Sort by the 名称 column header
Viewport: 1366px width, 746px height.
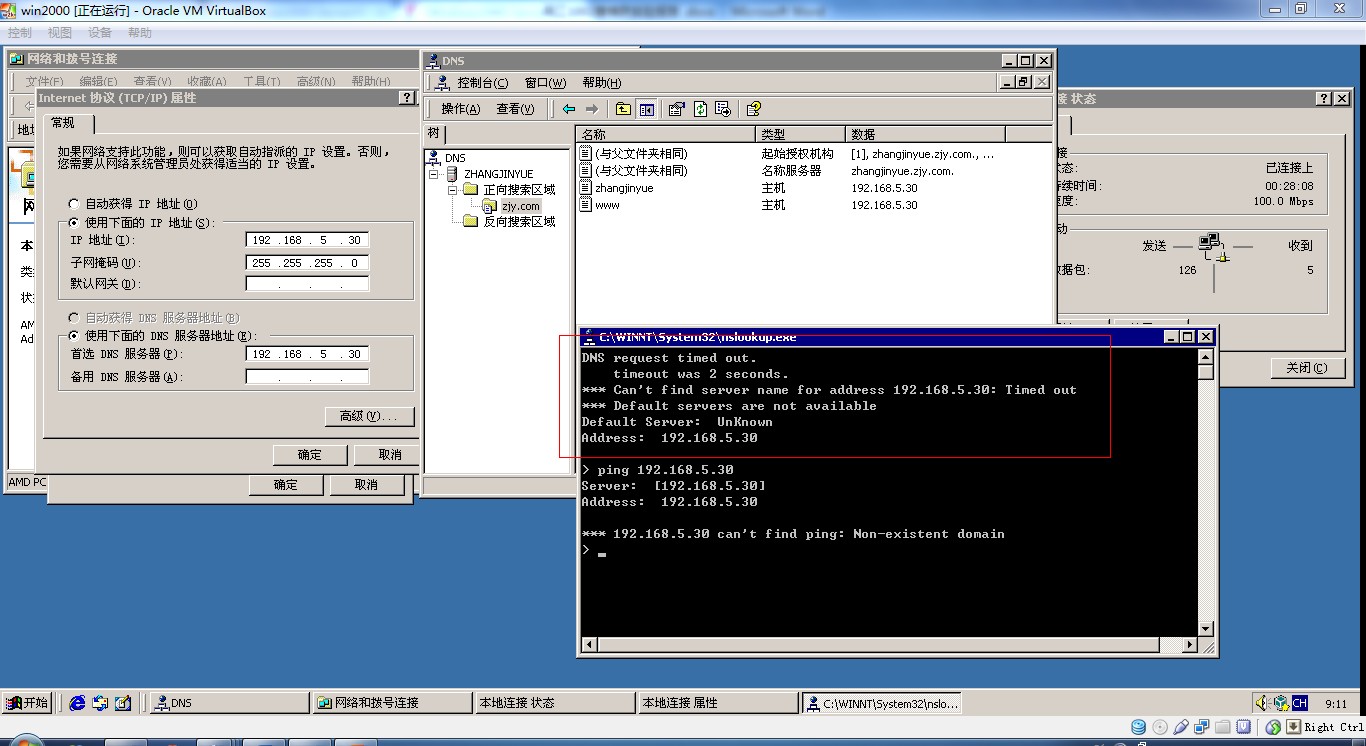pyautogui.click(x=666, y=134)
